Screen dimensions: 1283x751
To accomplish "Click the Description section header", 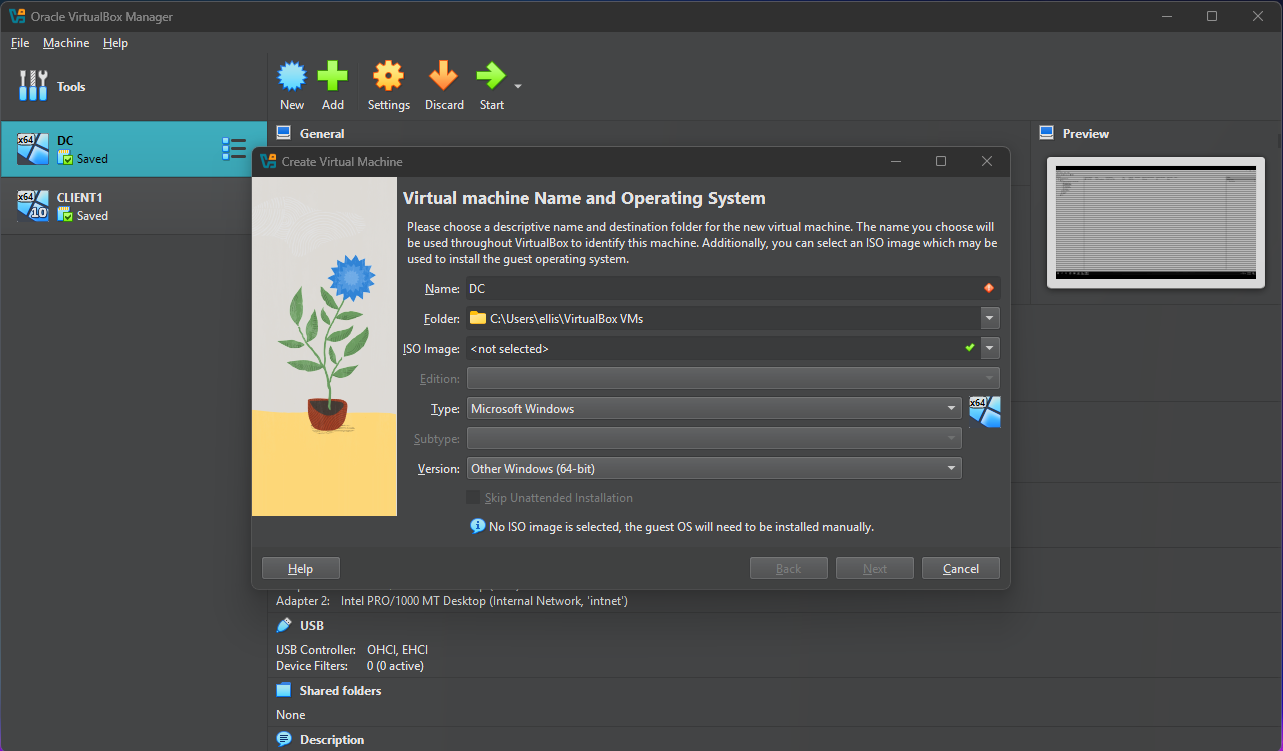I will pos(332,740).
